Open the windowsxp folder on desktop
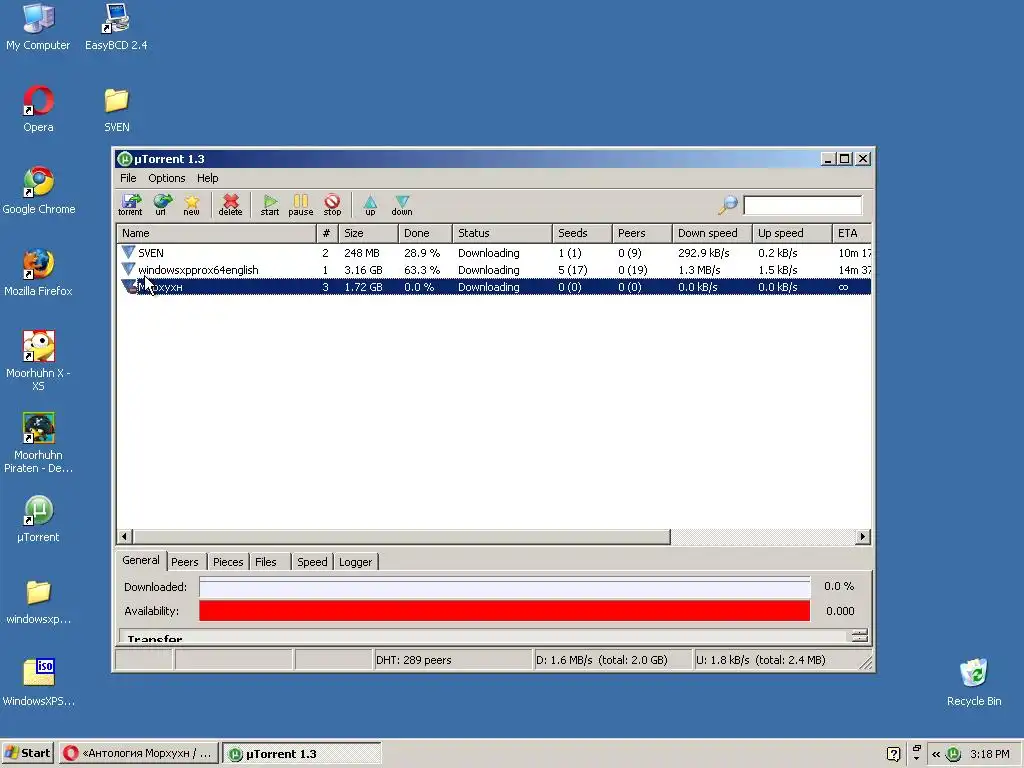The width and height of the screenshot is (1024, 768). tap(39, 601)
